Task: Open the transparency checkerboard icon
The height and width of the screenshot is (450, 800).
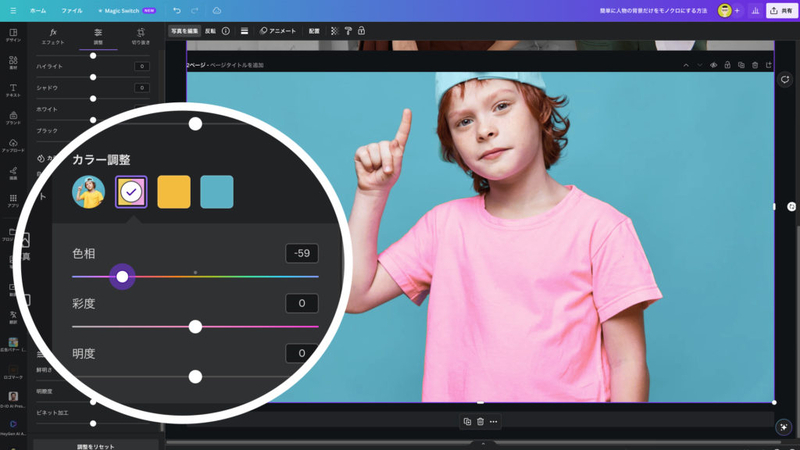Action: [335, 31]
